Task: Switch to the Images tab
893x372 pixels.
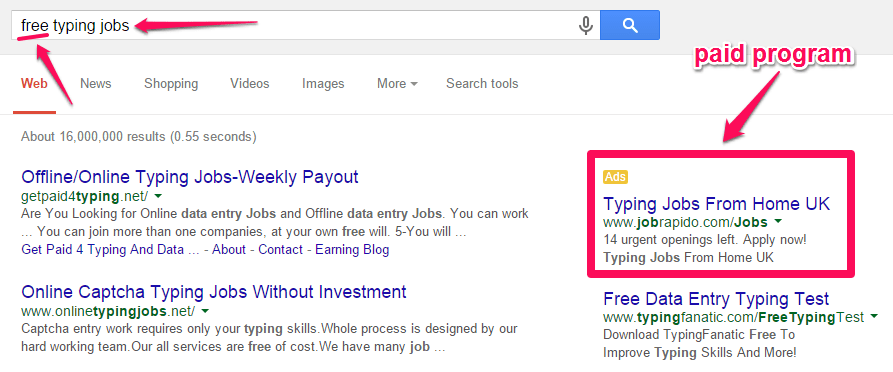Action: click(323, 84)
